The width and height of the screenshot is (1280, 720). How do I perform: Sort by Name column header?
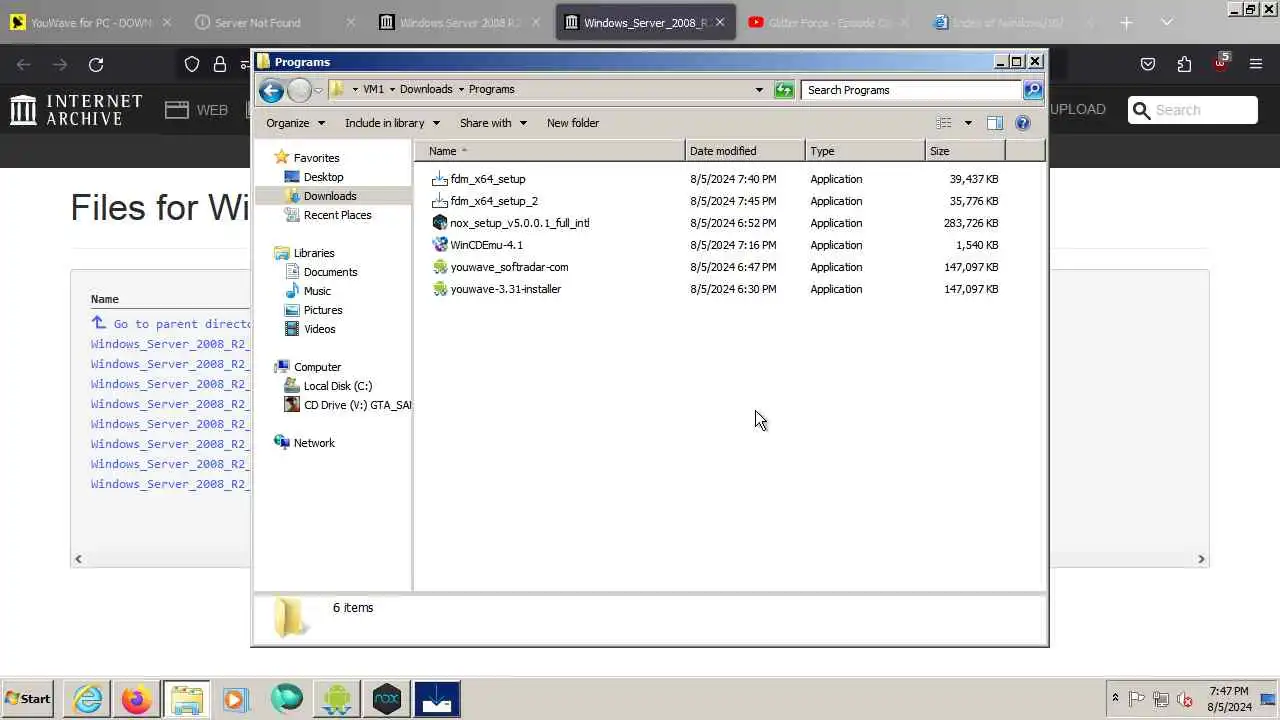(x=550, y=151)
